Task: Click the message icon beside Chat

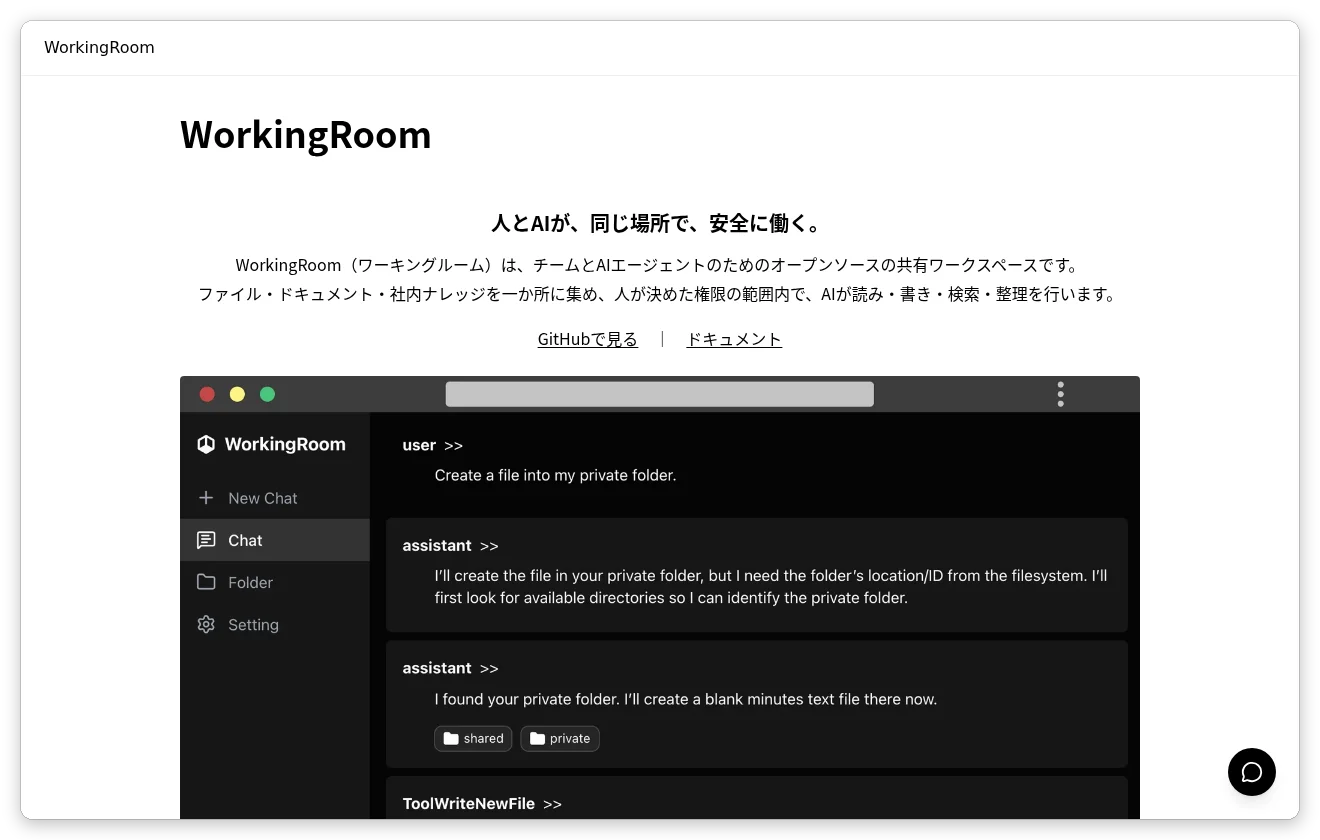Action: click(206, 540)
